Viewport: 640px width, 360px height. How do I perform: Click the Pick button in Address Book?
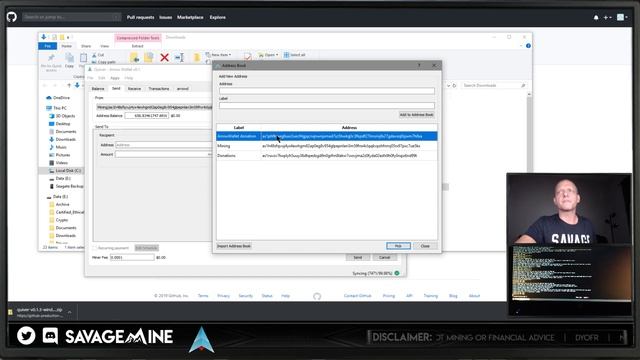click(398, 246)
